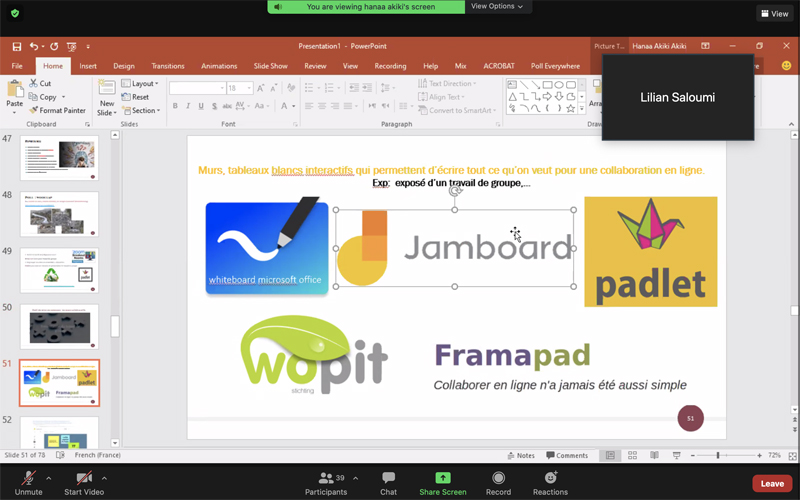Image resolution: width=800 pixels, height=500 pixels.
Task: Toggle Align Left paragraph
Action: pyautogui.click(x=309, y=106)
